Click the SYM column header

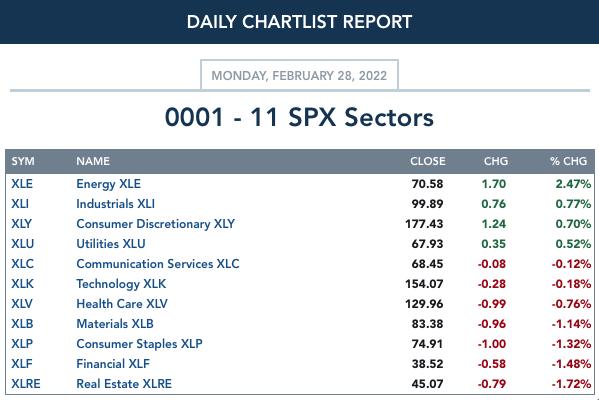(23, 161)
